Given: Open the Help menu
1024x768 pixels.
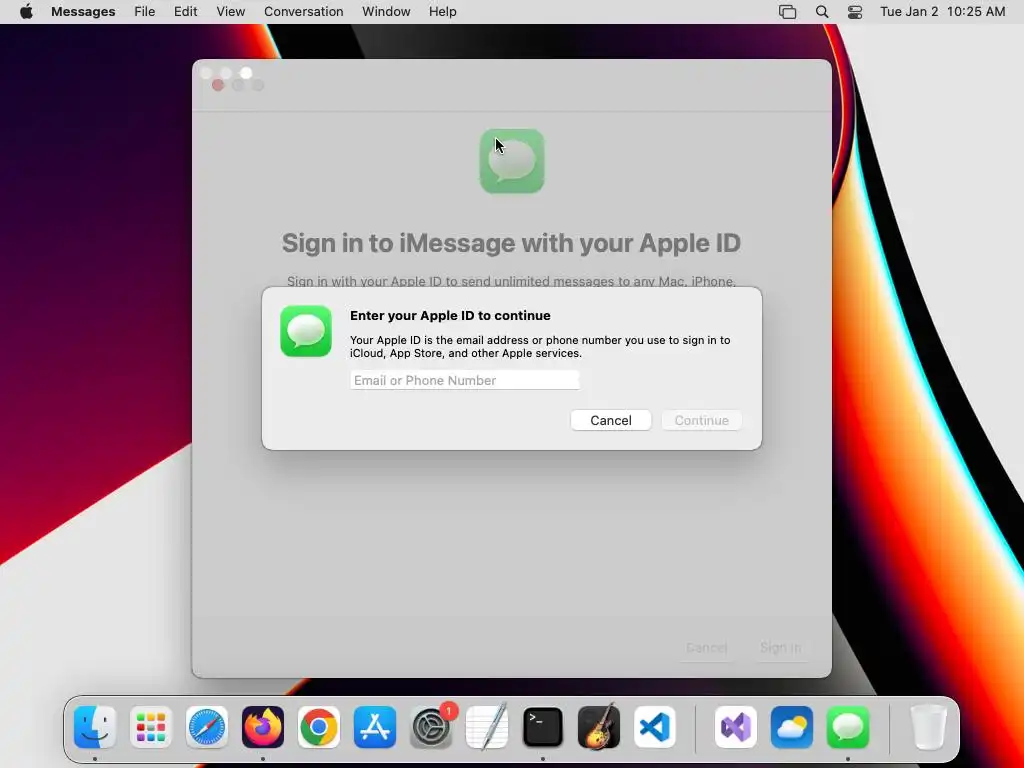Looking at the screenshot, I should 443,12.
